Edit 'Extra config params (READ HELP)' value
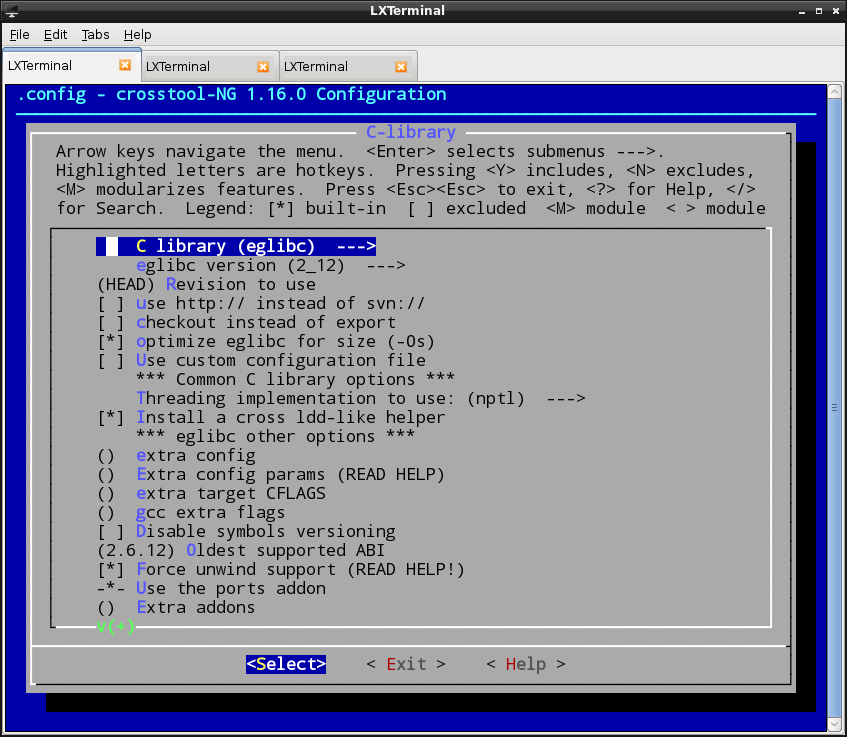Screen dimensions: 847x737 pyautogui.click(x=271, y=474)
